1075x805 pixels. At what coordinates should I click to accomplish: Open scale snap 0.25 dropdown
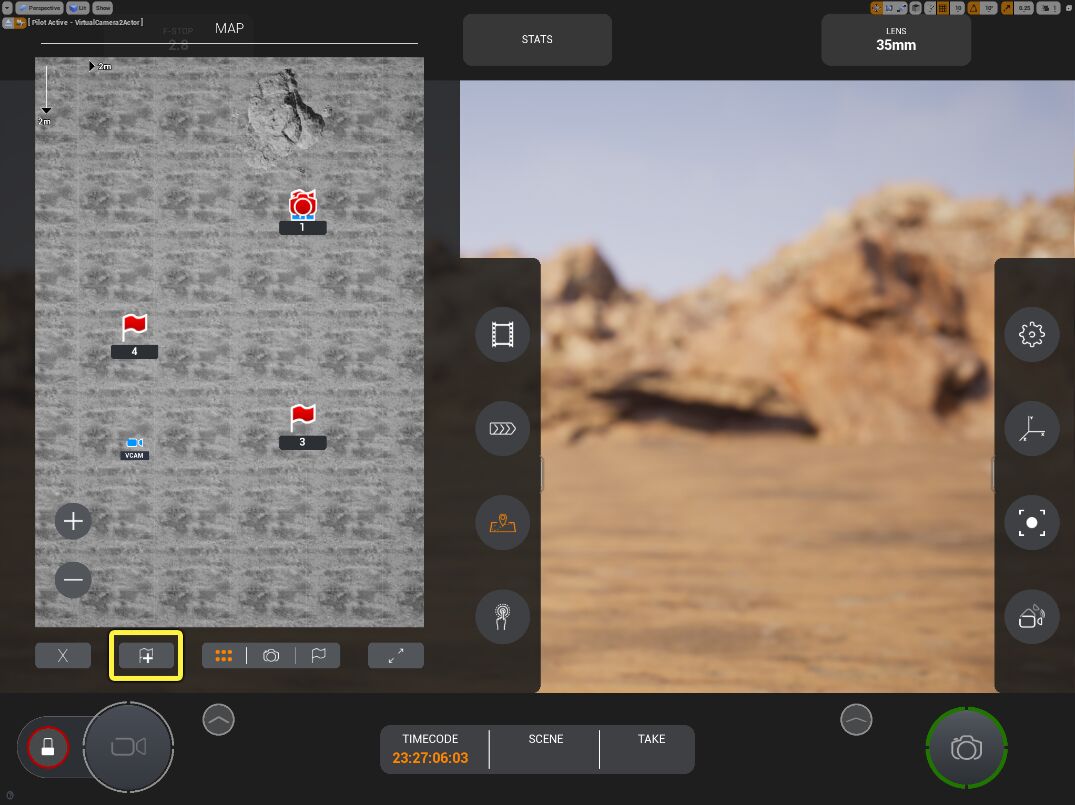tap(1024, 8)
